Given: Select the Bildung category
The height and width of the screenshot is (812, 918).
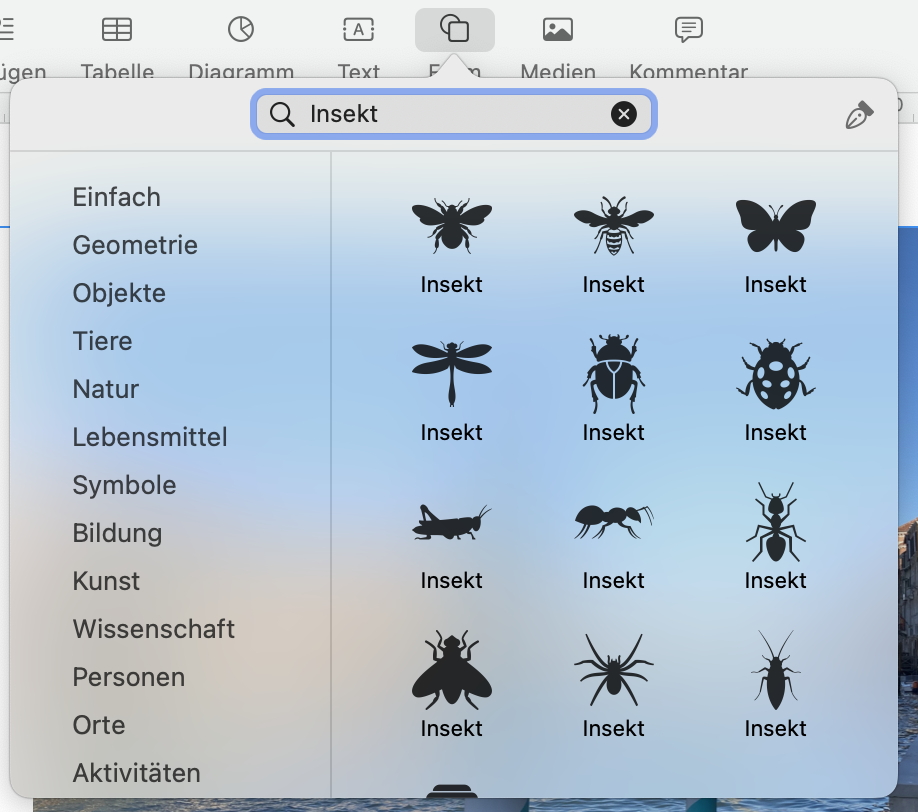Looking at the screenshot, I should [117, 533].
